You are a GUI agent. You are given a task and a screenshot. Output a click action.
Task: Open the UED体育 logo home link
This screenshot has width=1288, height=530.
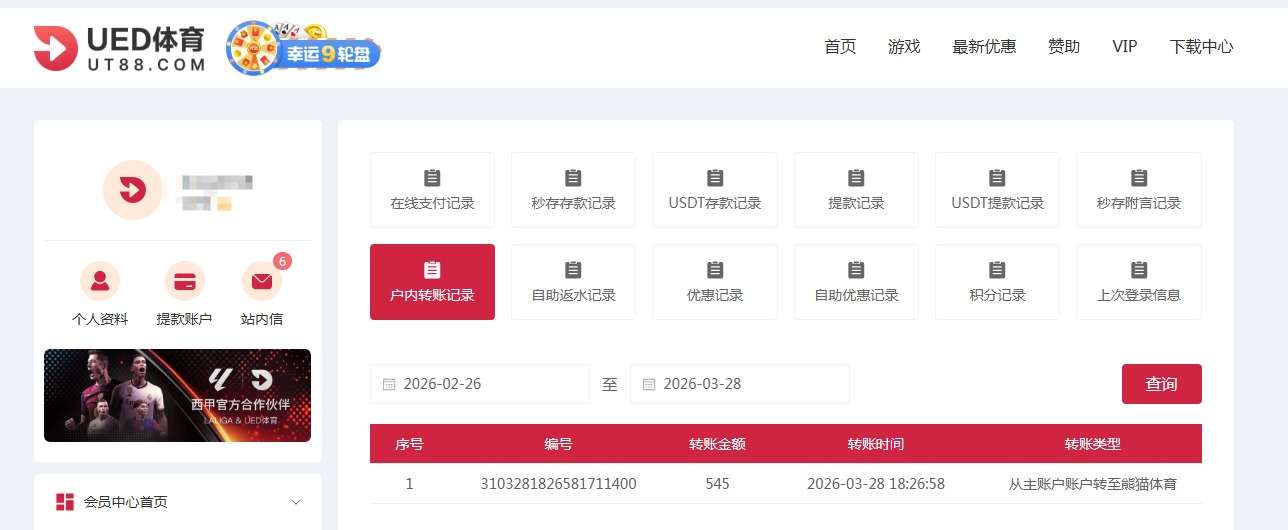[119, 48]
